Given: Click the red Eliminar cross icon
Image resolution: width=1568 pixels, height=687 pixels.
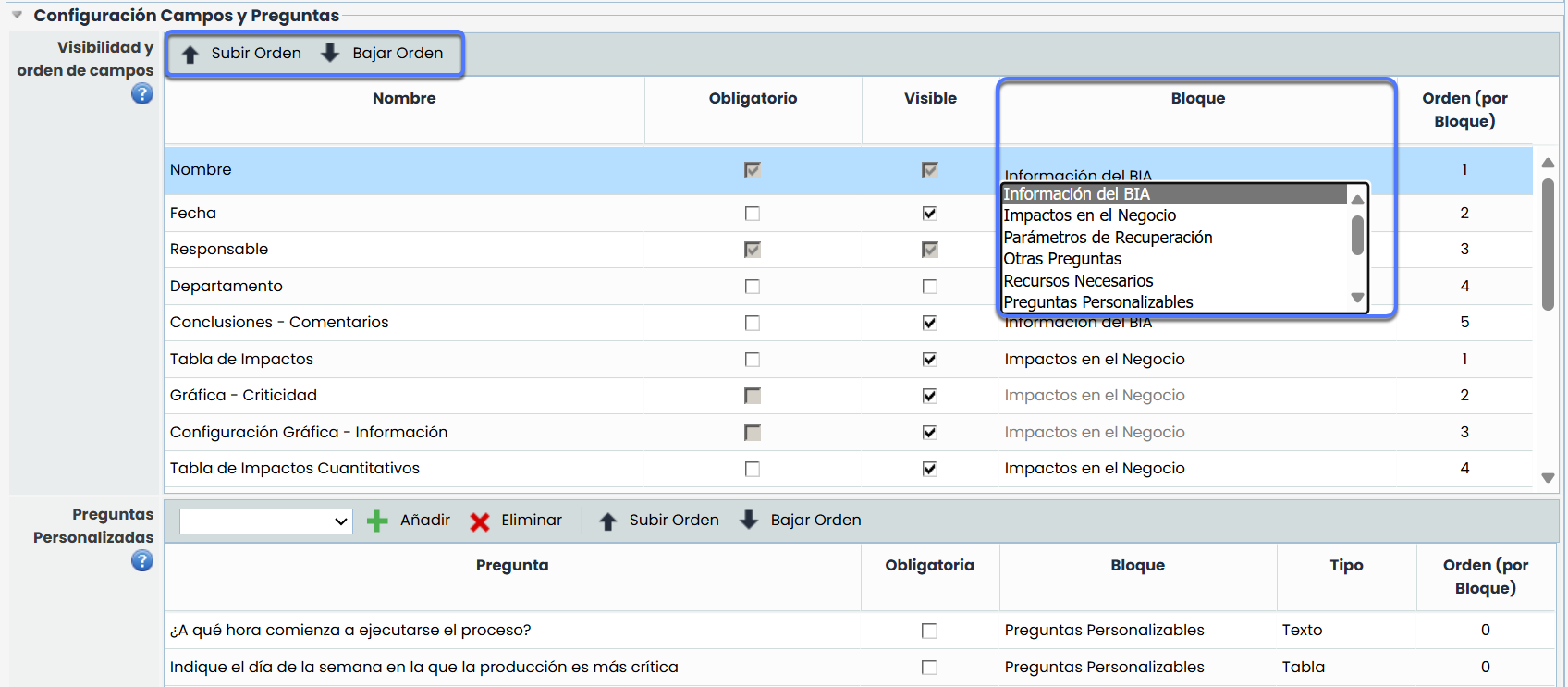Looking at the screenshot, I should [479, 521].
